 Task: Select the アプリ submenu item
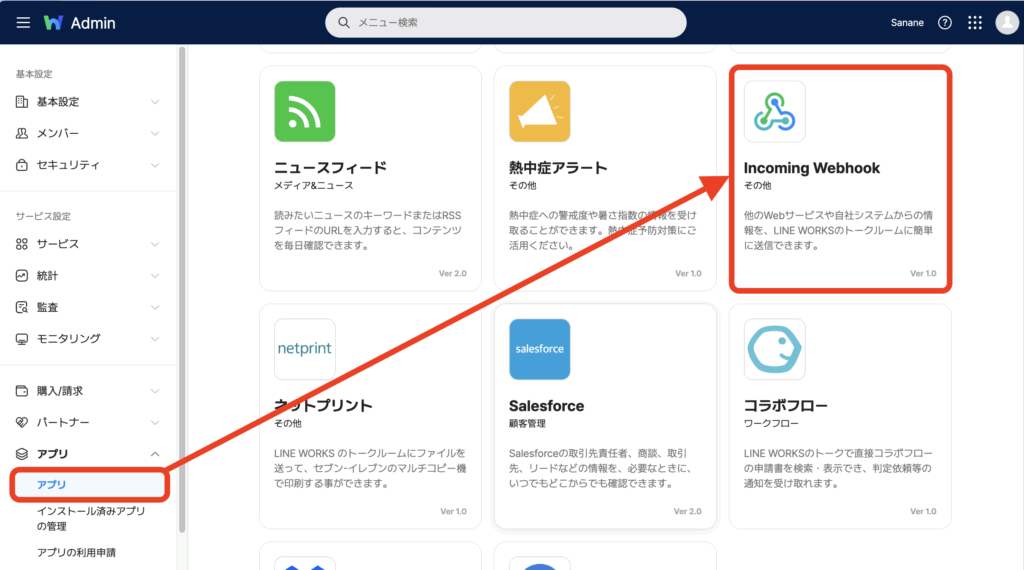(x=89, y=484)
